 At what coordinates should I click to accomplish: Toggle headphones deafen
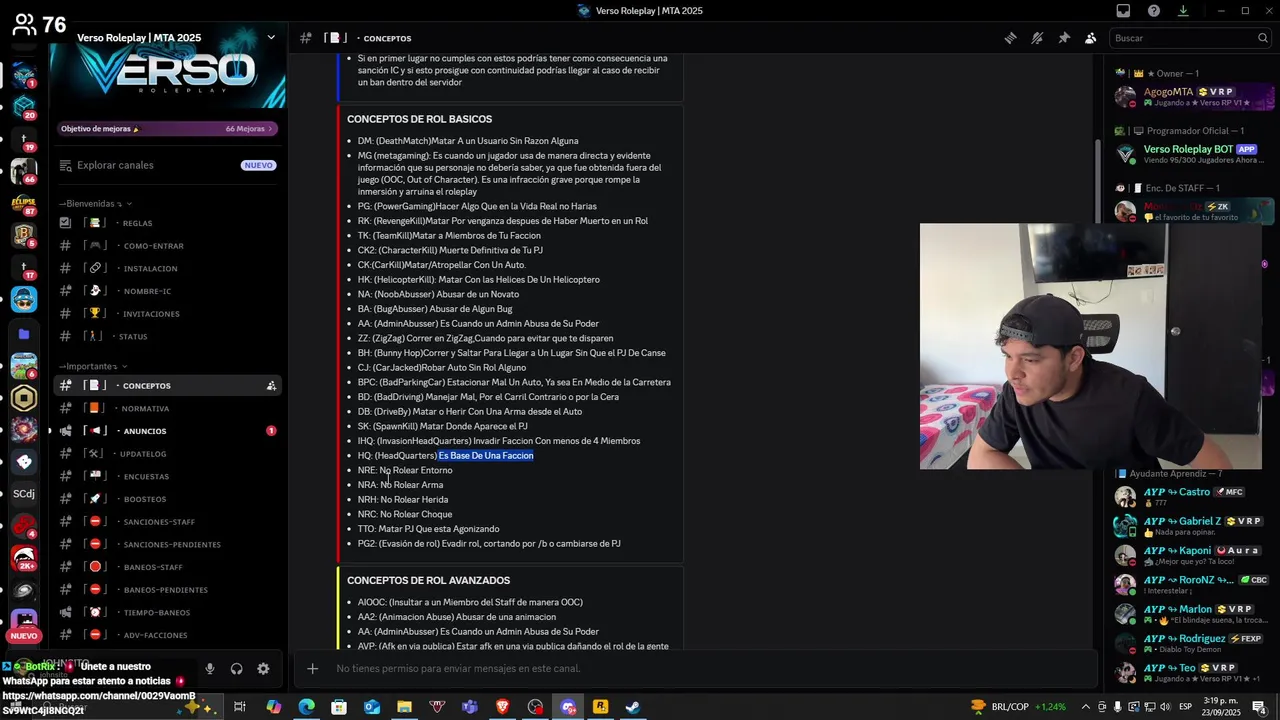click(x=237, y=669)
